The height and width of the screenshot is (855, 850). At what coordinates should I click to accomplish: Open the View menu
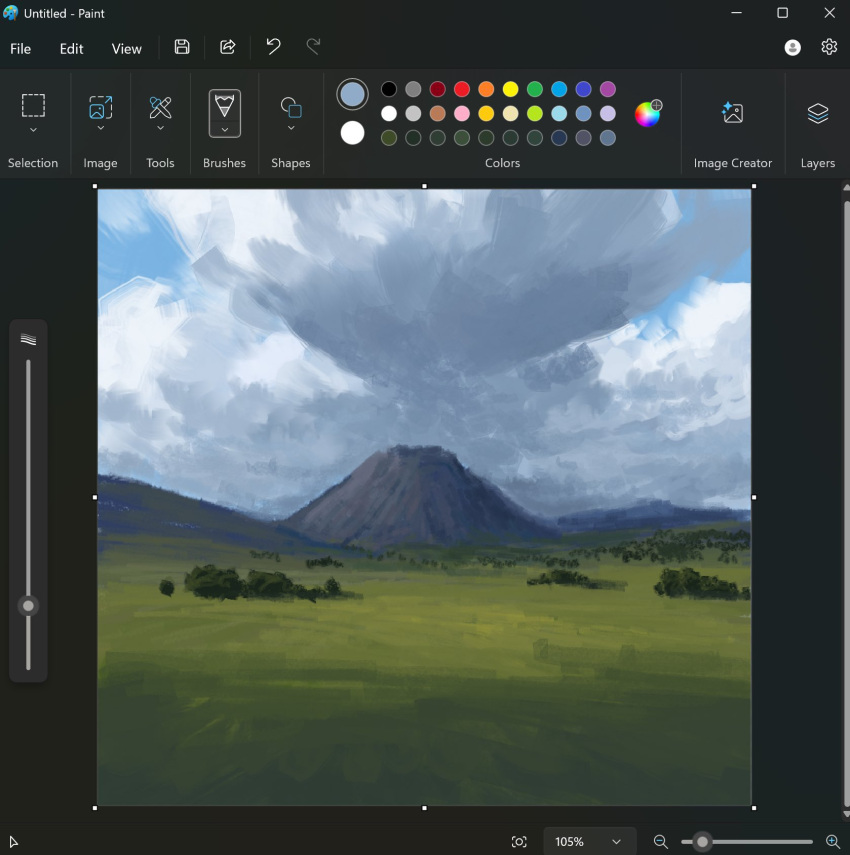(126, 48)
